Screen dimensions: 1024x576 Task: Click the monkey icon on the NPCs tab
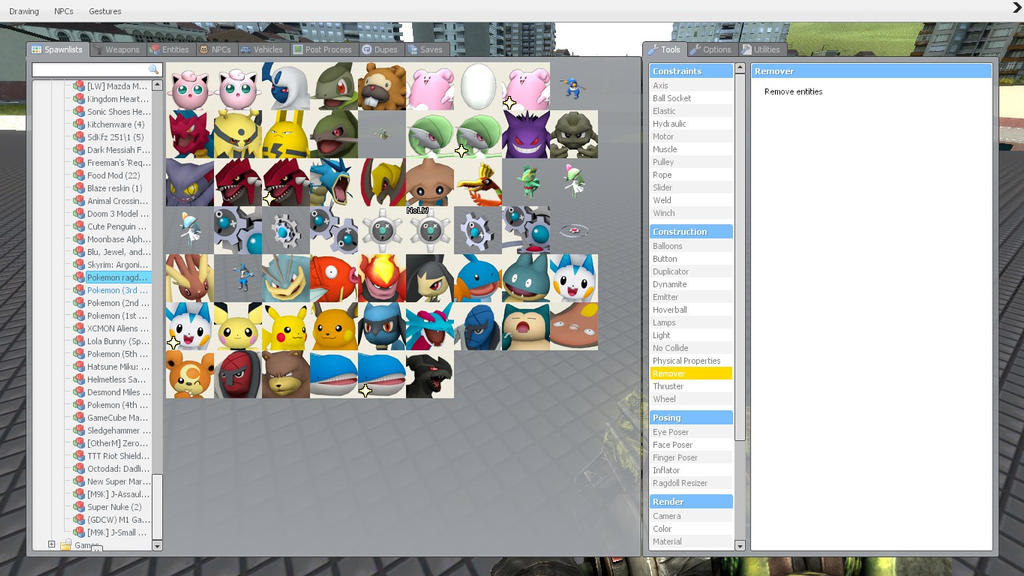coord(203,48)
